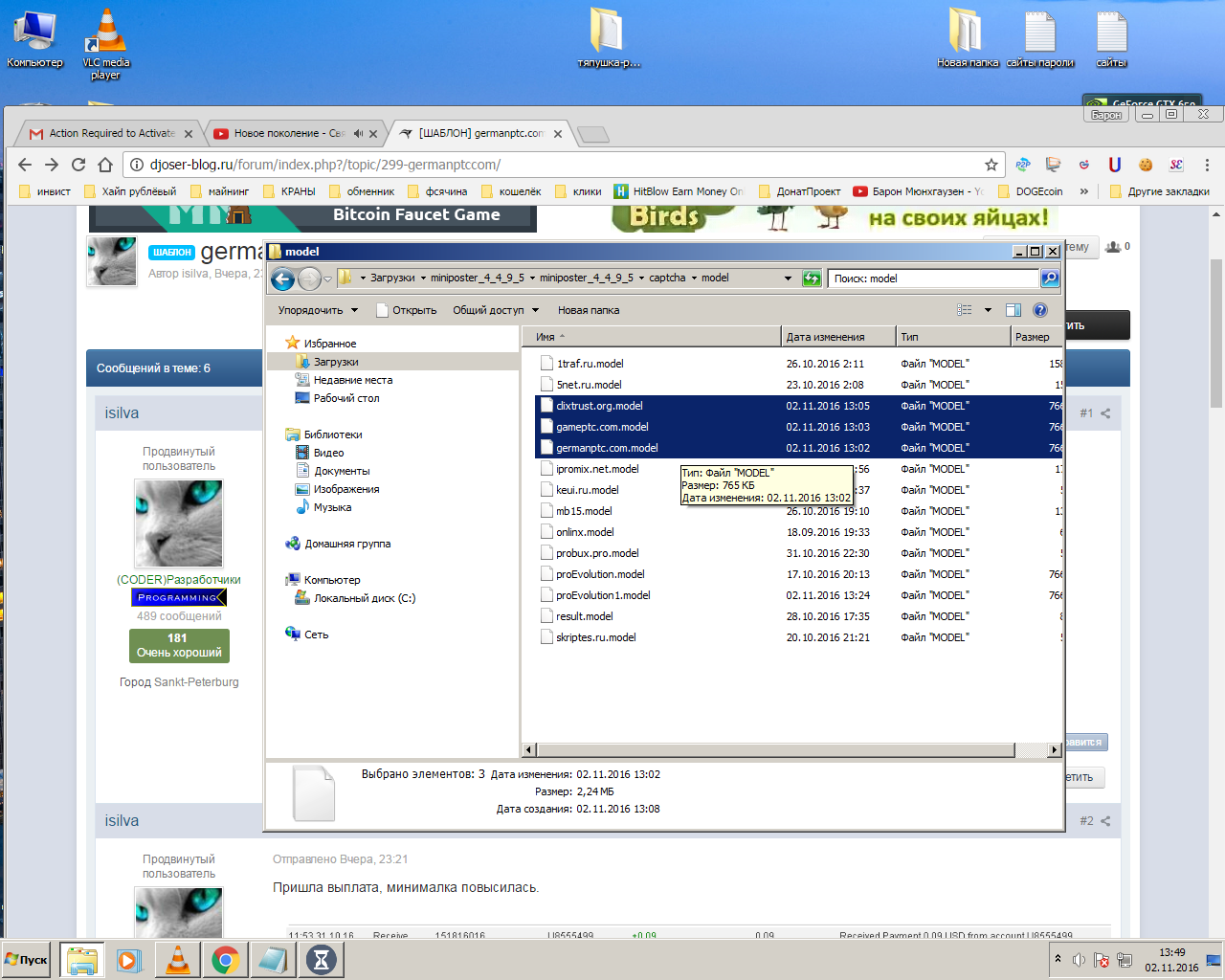
Task: Expand the captcha breadcrumb arrow
Action: [x=694, y=278]
